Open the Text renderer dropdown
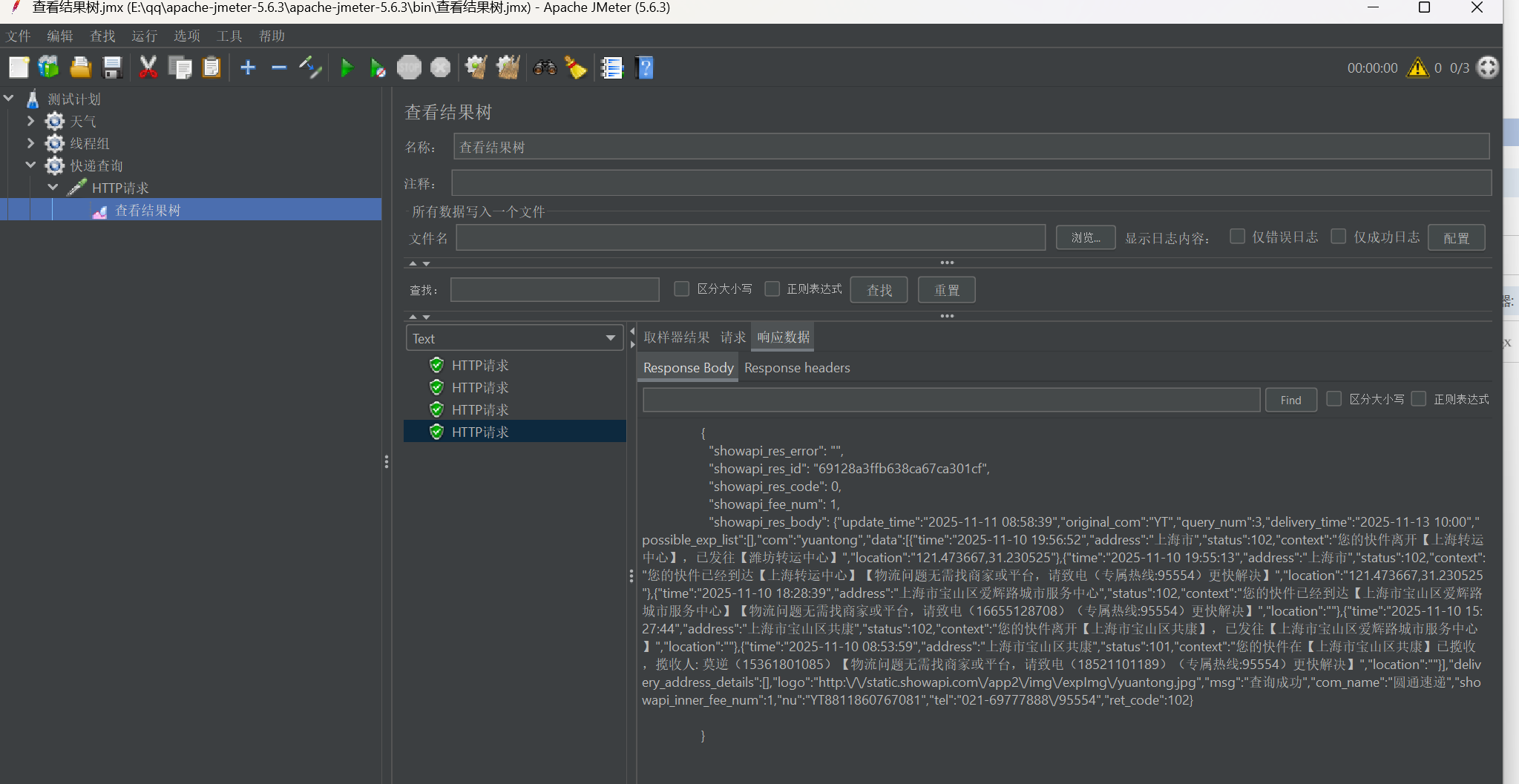This screenshot has height=784, width=1519. click(514, 338)
